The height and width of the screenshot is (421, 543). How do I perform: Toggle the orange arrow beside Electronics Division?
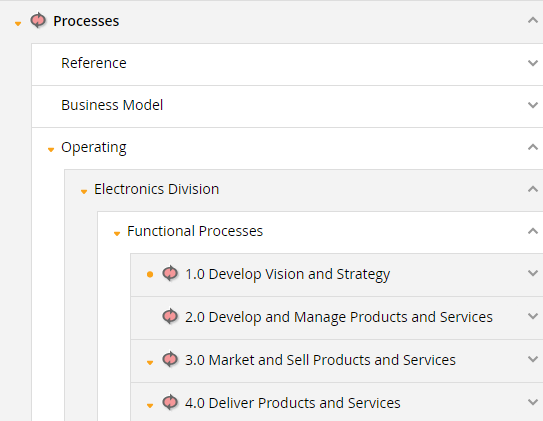[x=84, y=191]
